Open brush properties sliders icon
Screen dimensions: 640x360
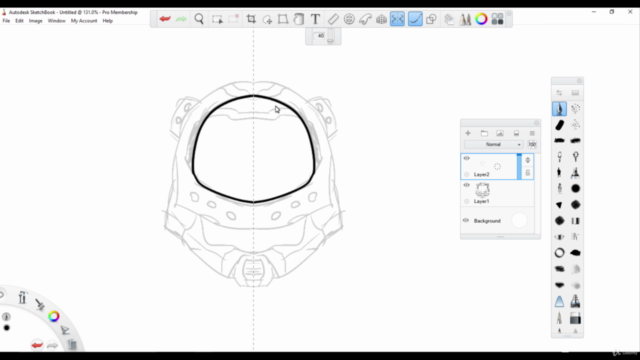(x=560, y=93)
